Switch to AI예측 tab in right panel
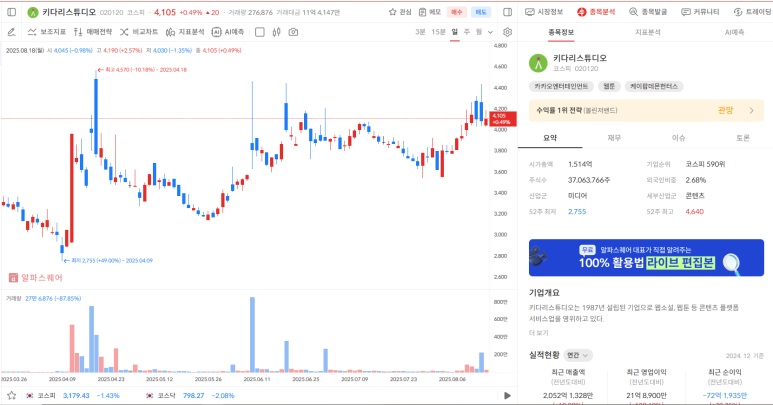773x405 pixels. coord(734,32)
